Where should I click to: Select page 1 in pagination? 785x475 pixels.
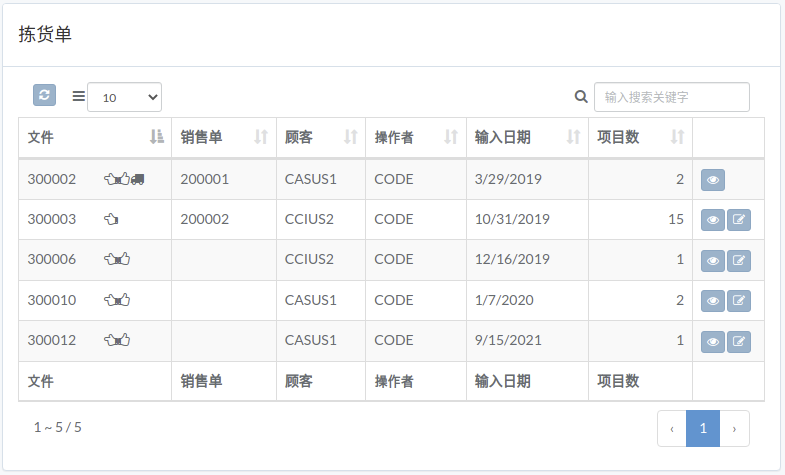pyautogui.click(x=703, y=428)
